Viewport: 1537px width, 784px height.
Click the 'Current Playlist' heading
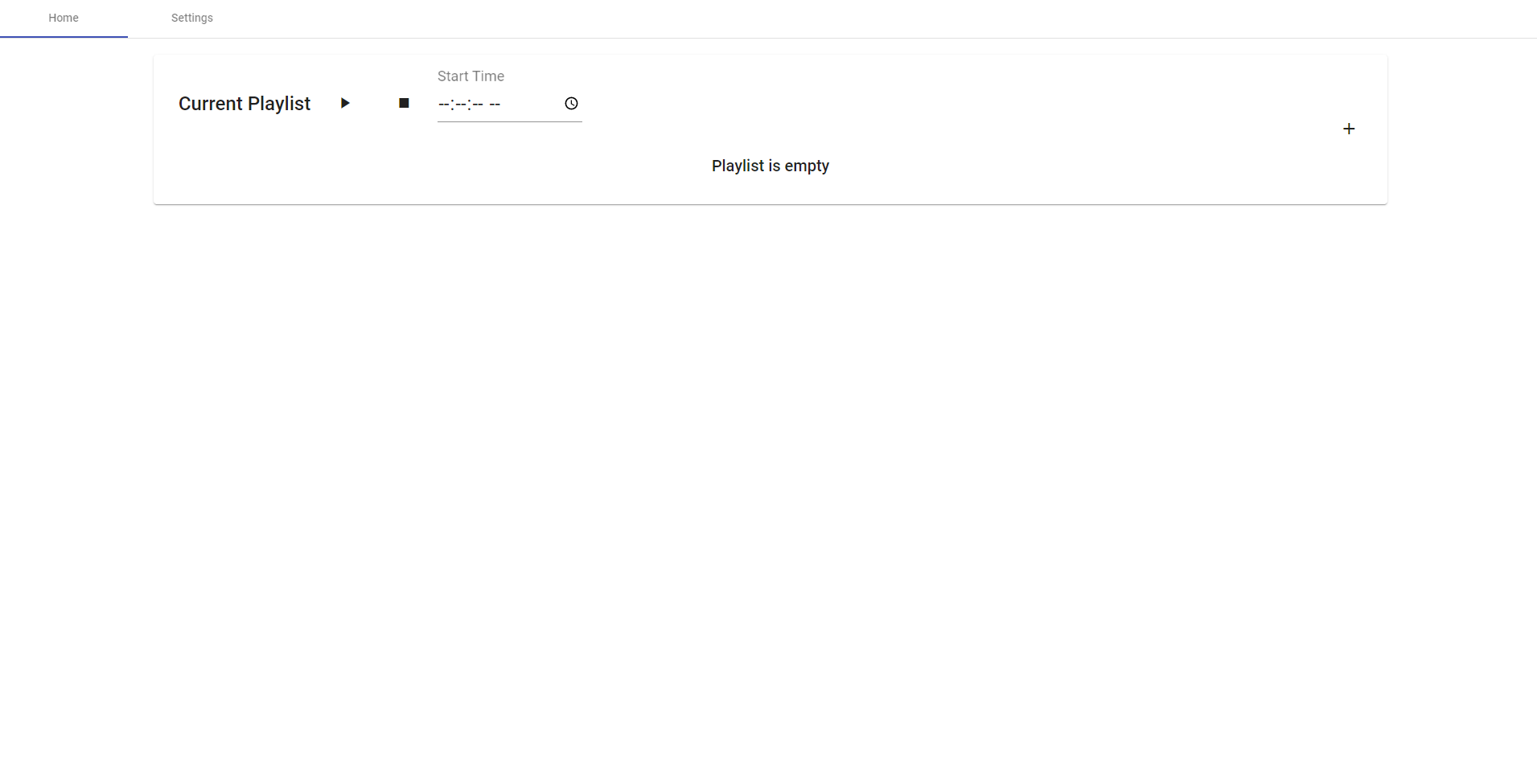[245, 104]
